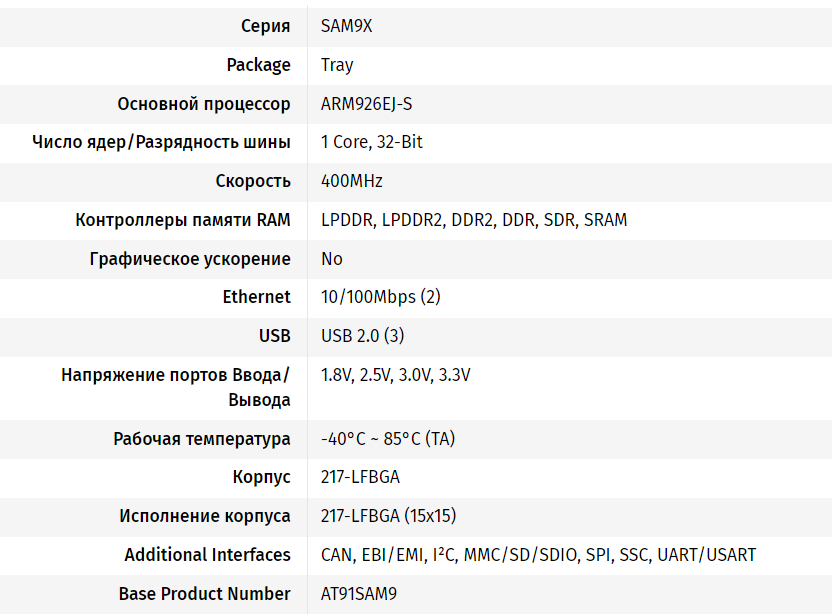Click the 'No' graphics acceleration value
This screenshot has height=614, width=832.
pos(332,259)
